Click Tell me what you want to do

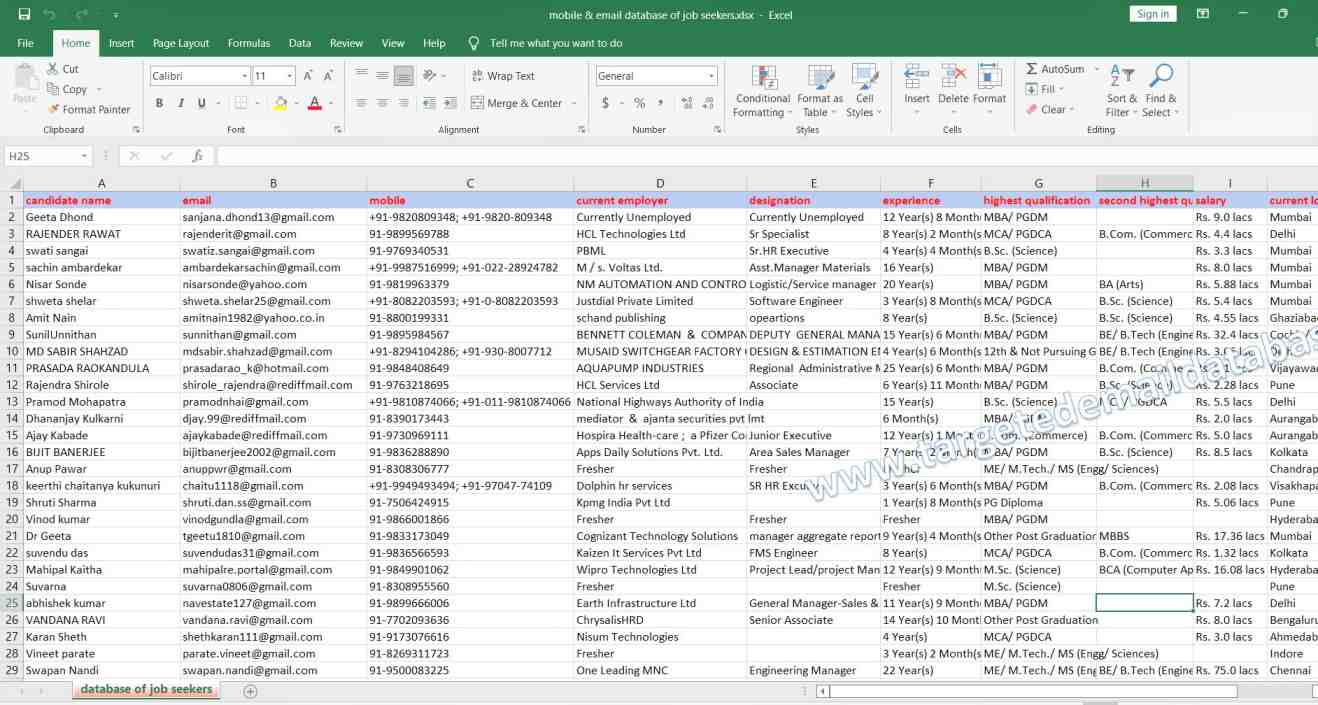click(556, 43)
